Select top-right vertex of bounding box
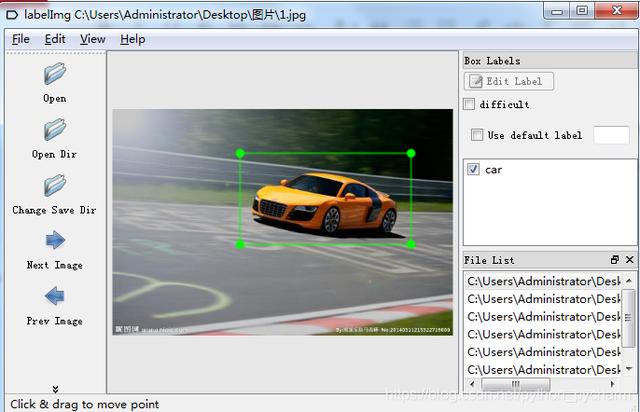 click(411, 153)
